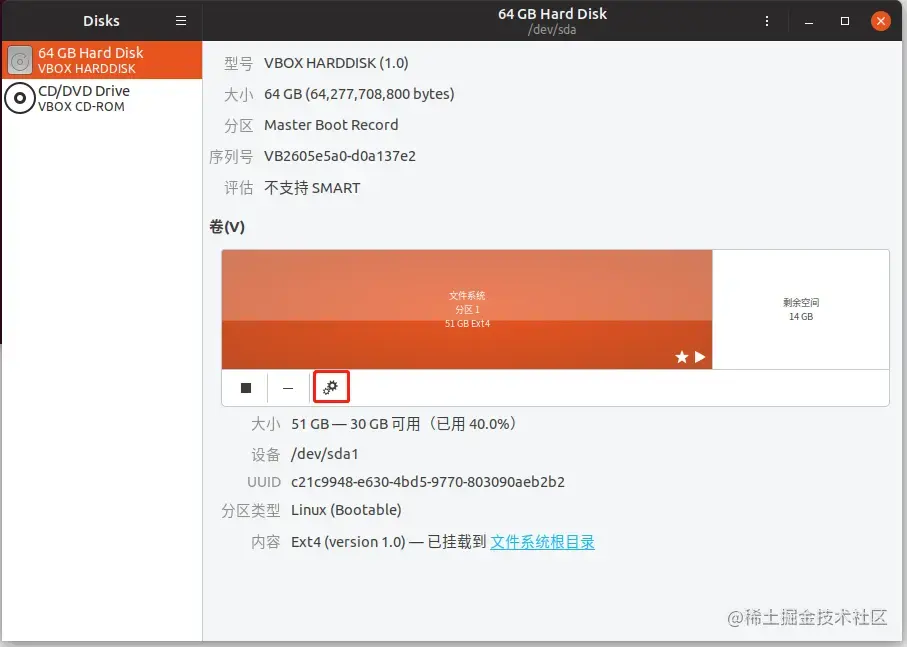The image size is (907, 647).
Task: Click the 卷(V) volumes heading
Action: point(227,227)
